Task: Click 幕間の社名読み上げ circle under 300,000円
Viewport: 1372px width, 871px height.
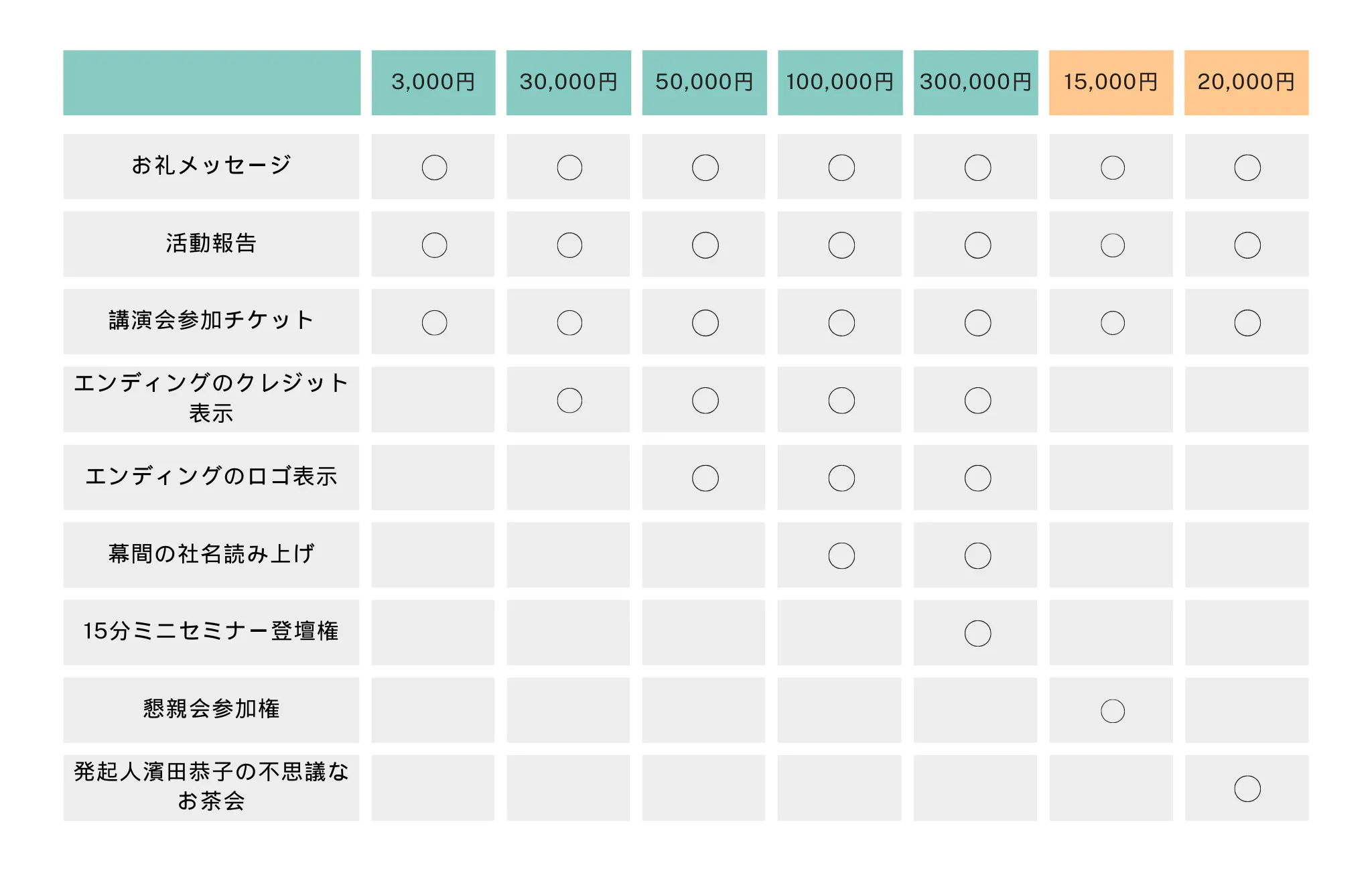Action: pyautogui.click(x=977, y=556)
